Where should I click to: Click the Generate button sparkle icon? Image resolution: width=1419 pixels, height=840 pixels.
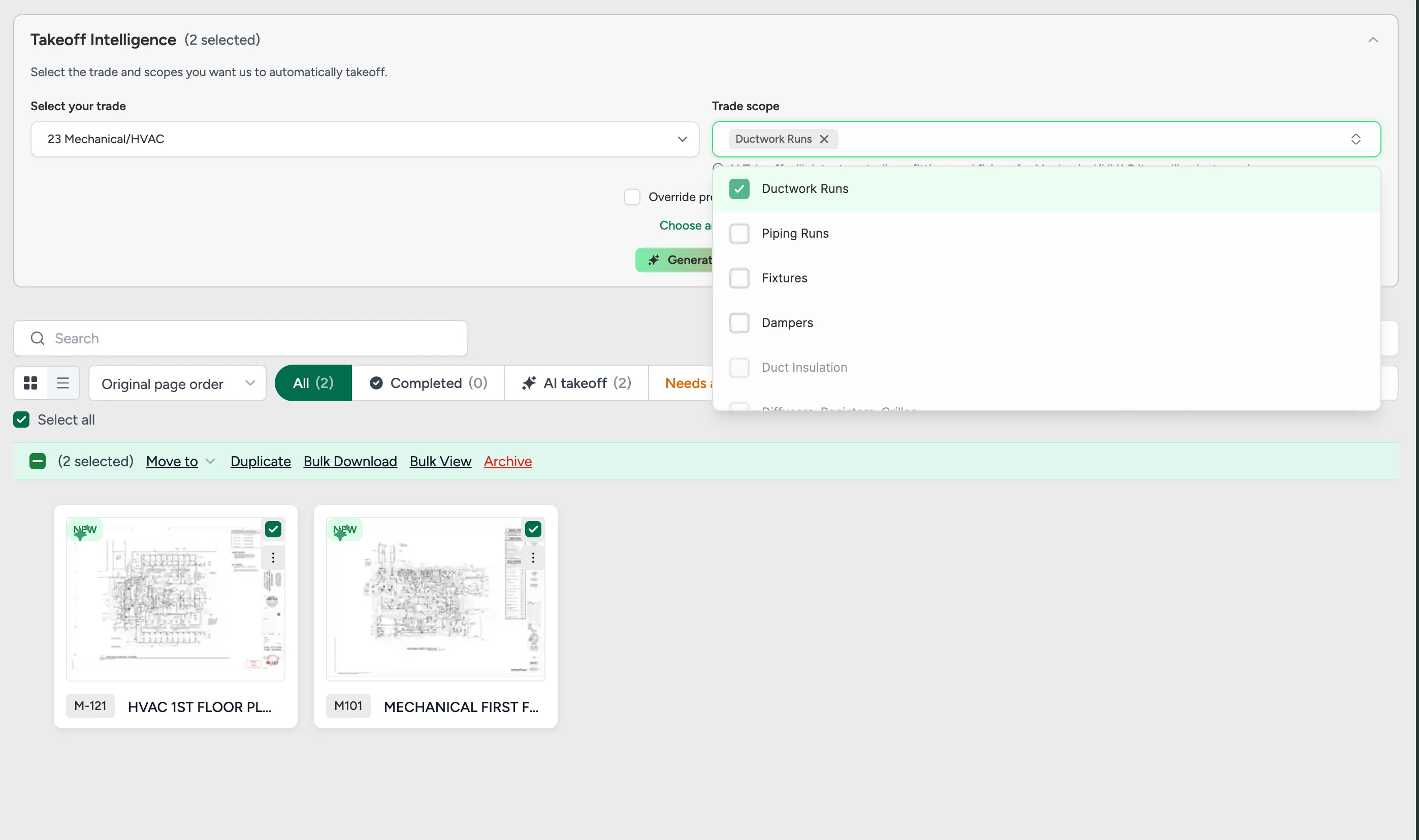point(653,260)
